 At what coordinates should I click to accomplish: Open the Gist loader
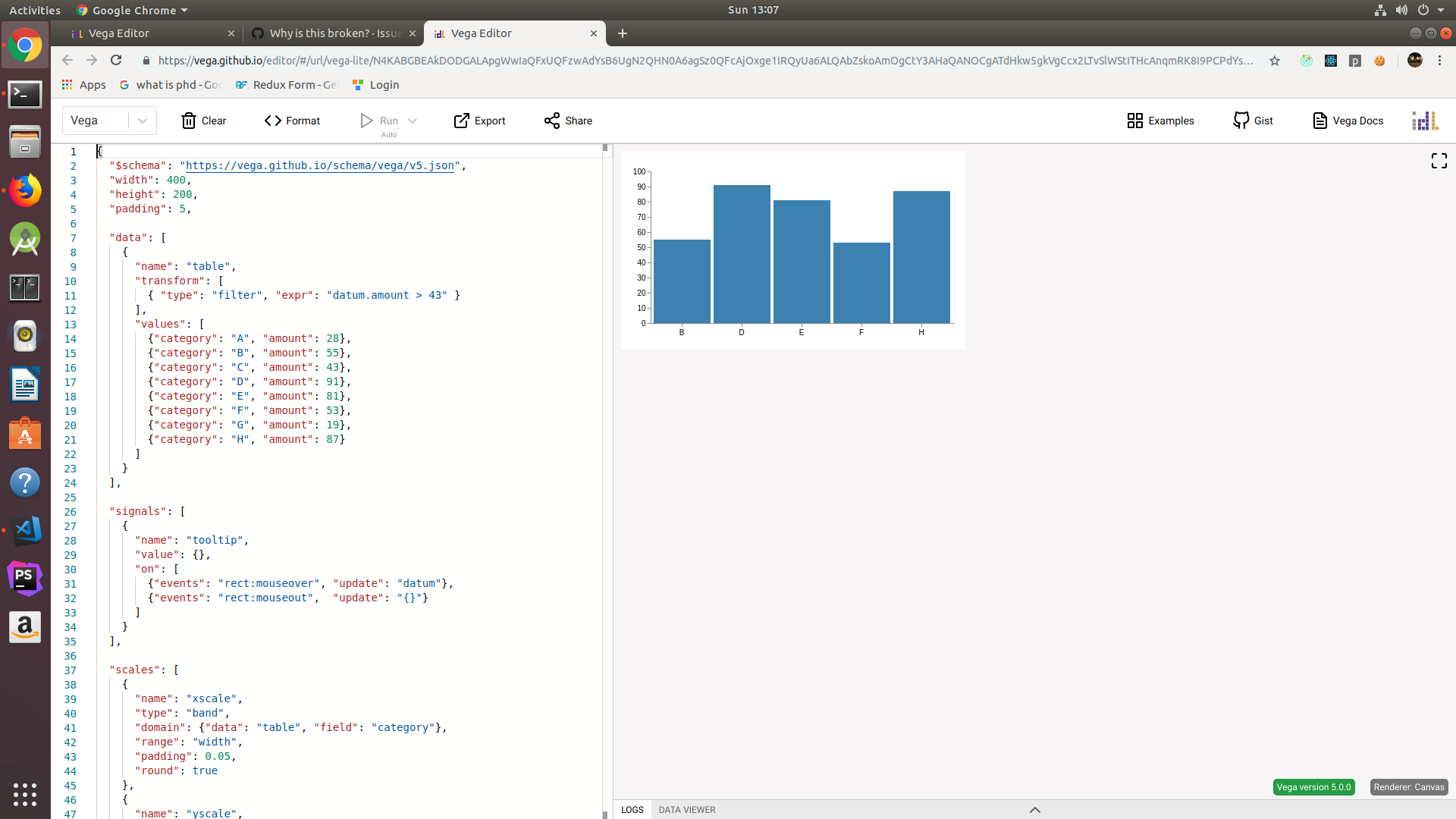pos(1253,121)
